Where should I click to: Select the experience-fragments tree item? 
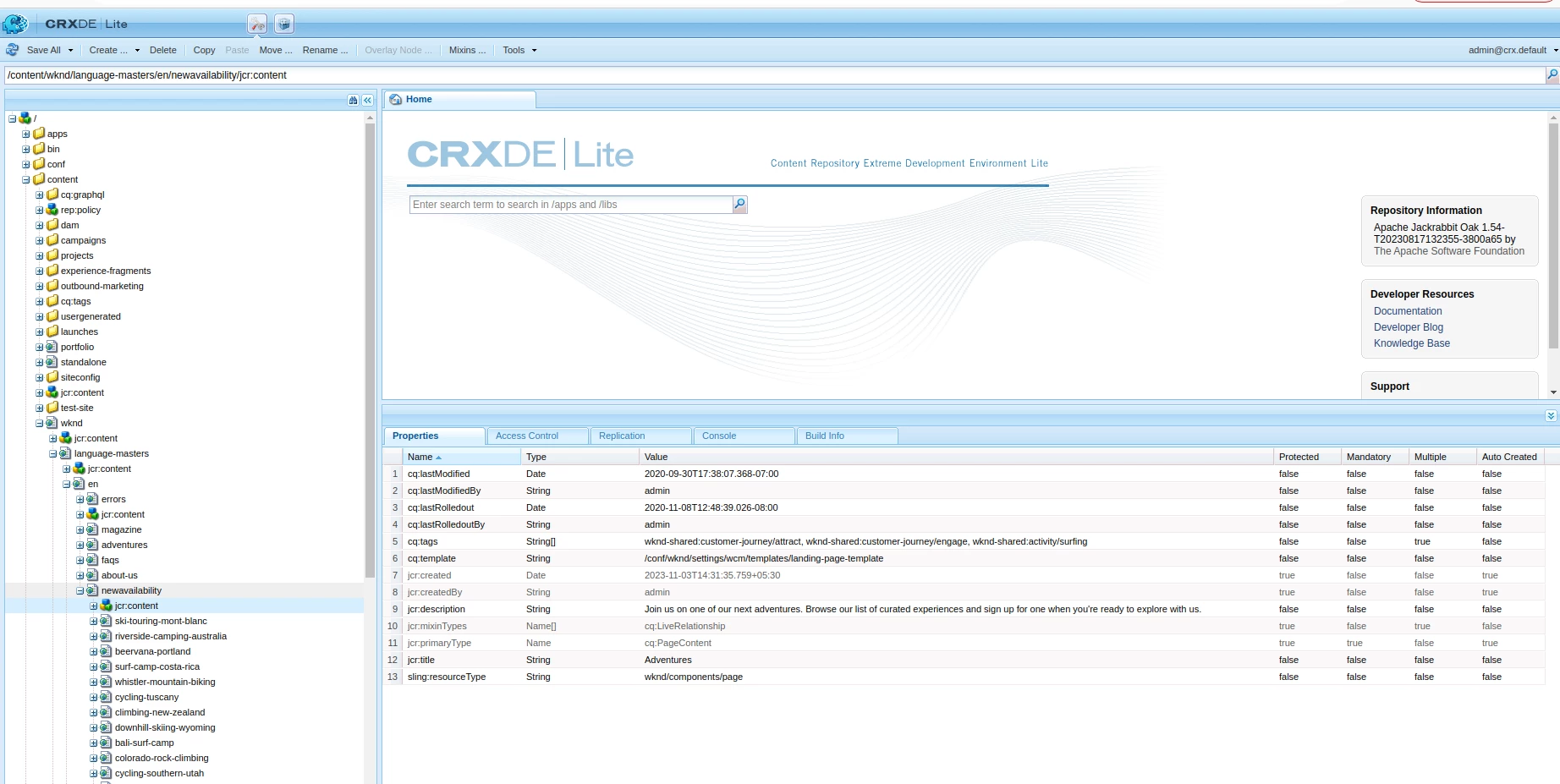tap(106, 271)
